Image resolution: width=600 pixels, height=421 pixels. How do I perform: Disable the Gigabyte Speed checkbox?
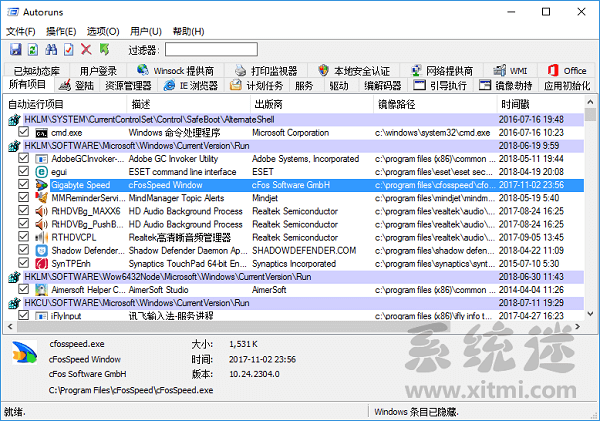(x=24, y=184)
